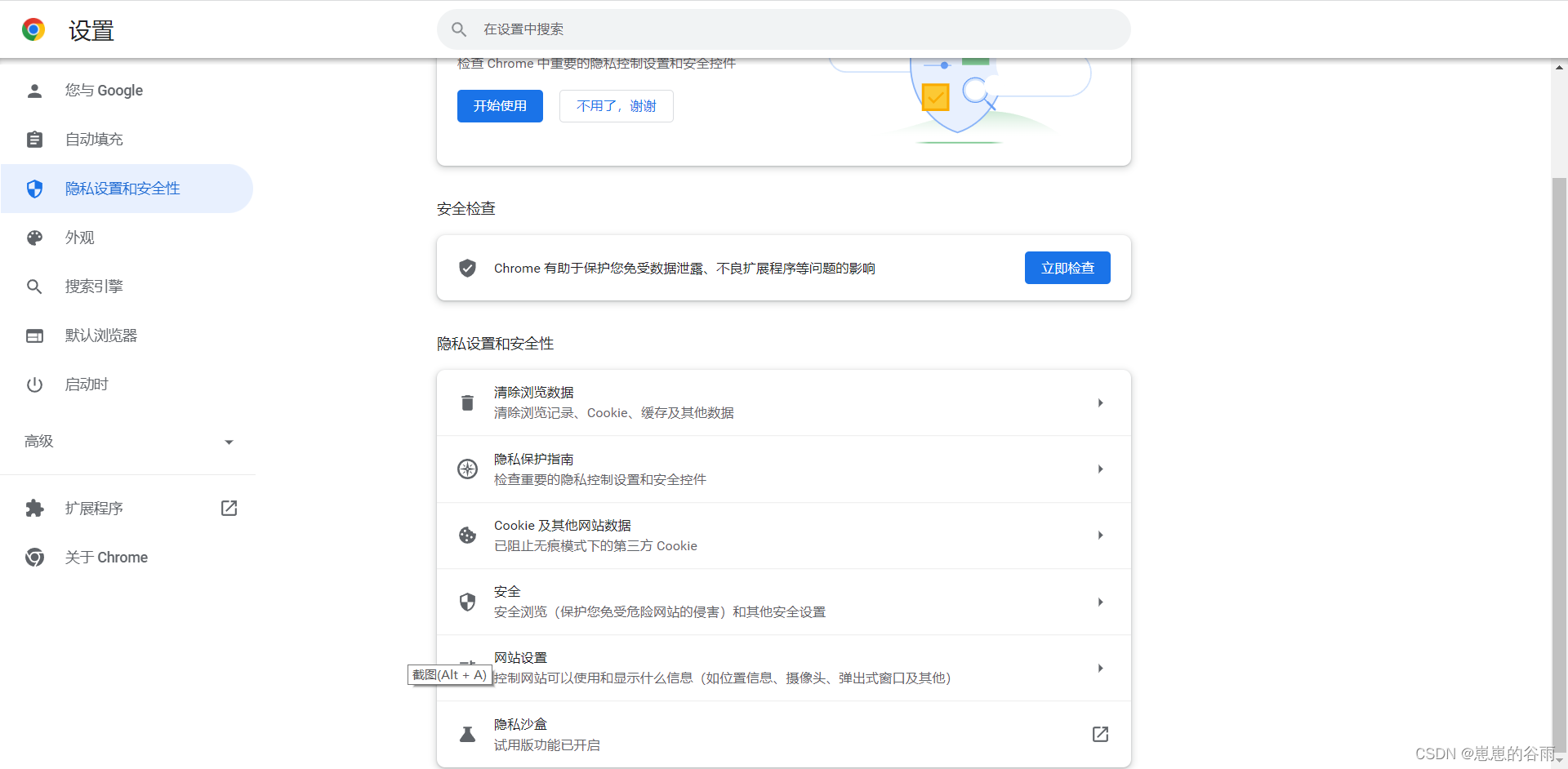Click the shield icon in the 安全 row
The width and height of the screenshot is (1568, 769).
pyautogui.click(x=467, y=602)
